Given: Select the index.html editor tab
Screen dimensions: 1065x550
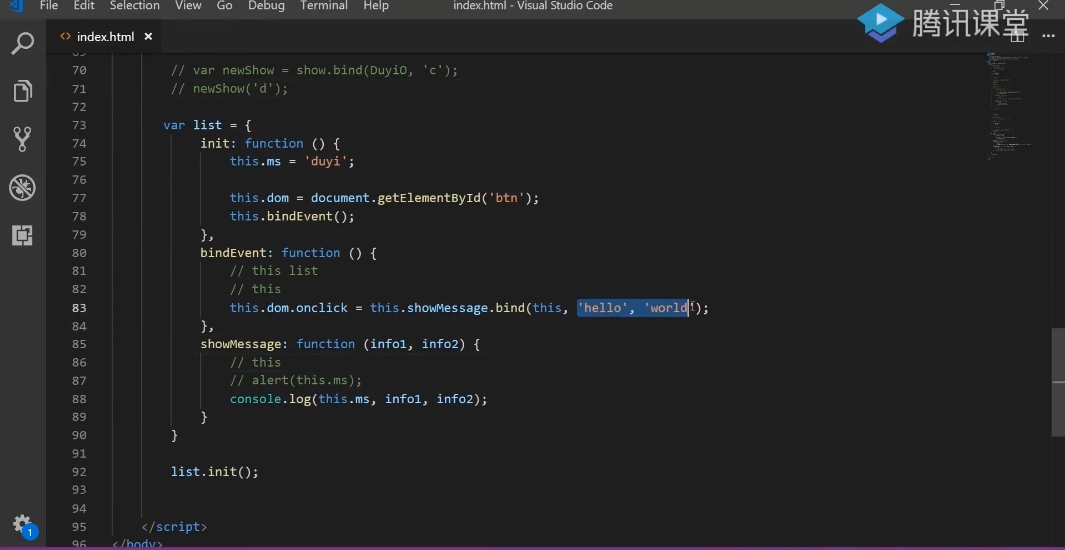Looking at the screenshot, I should (105, 37).
